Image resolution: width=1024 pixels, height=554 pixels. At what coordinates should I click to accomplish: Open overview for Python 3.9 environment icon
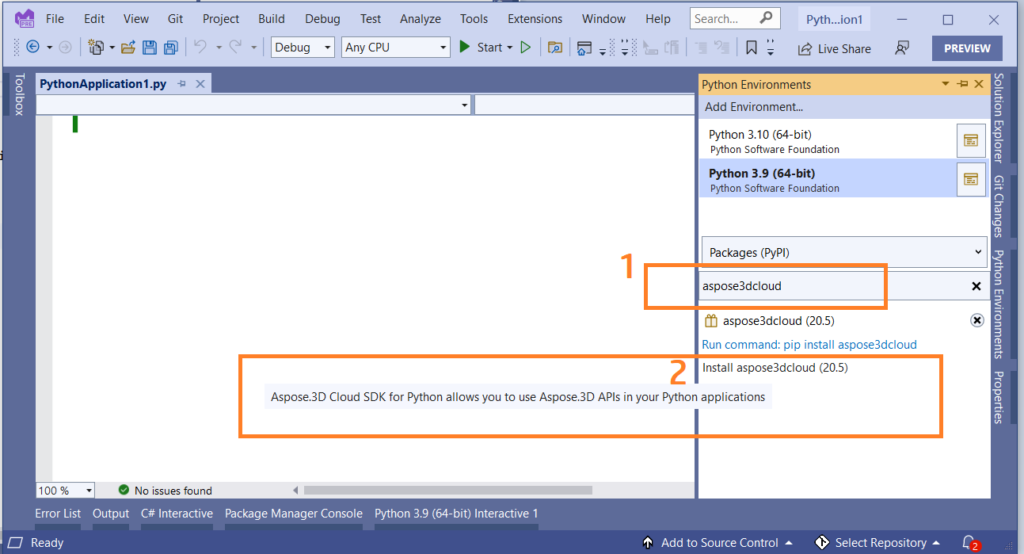(x=971, y=179)
